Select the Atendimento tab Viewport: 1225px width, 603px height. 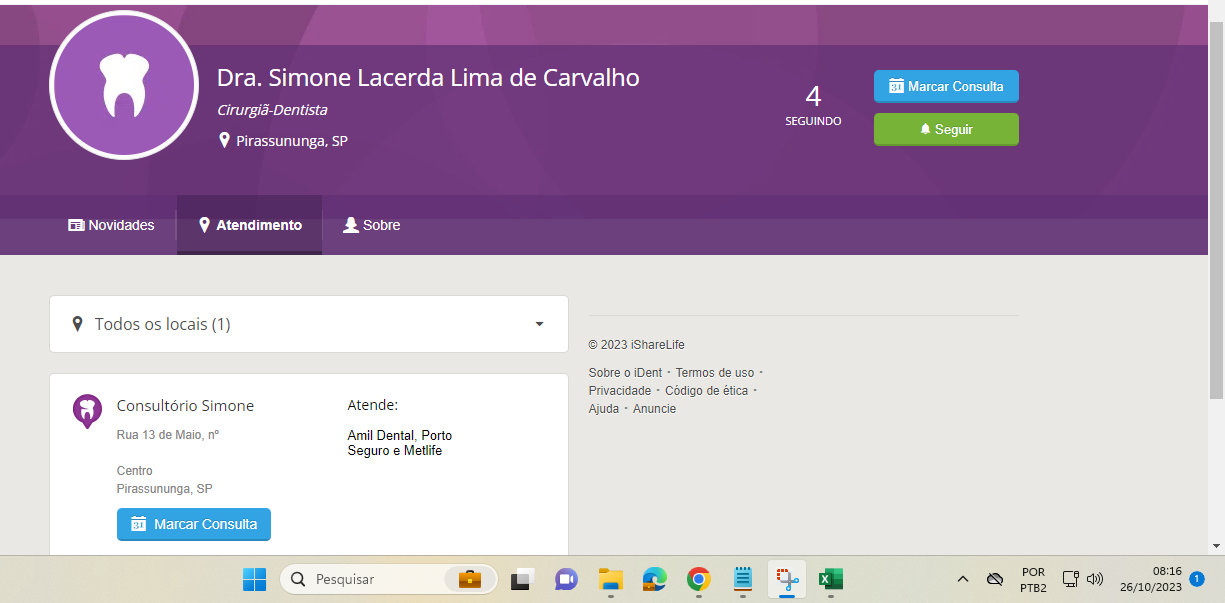click(x=250, y=225)
